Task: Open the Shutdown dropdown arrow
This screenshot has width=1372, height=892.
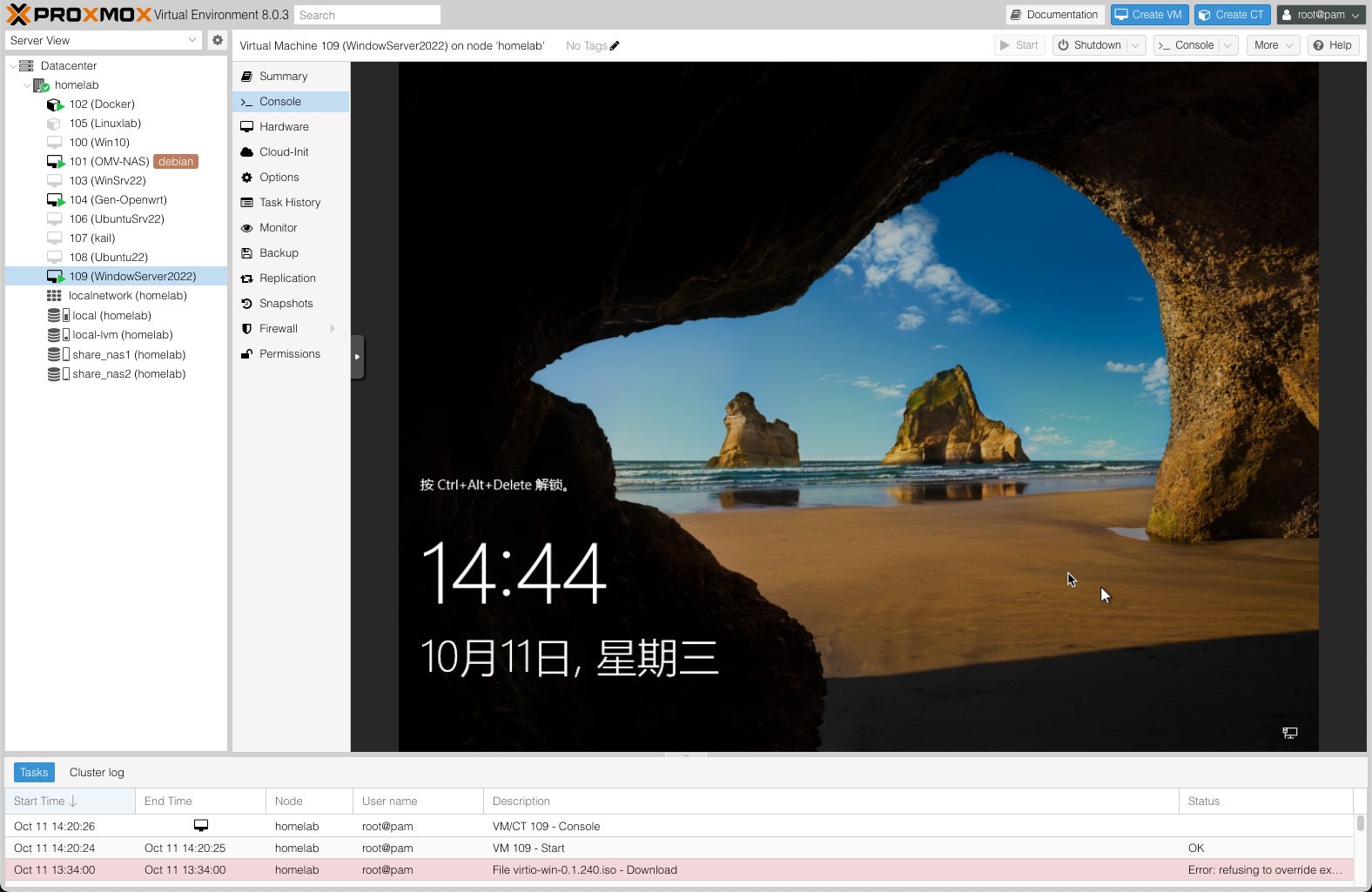Action: pos(1135,45)
